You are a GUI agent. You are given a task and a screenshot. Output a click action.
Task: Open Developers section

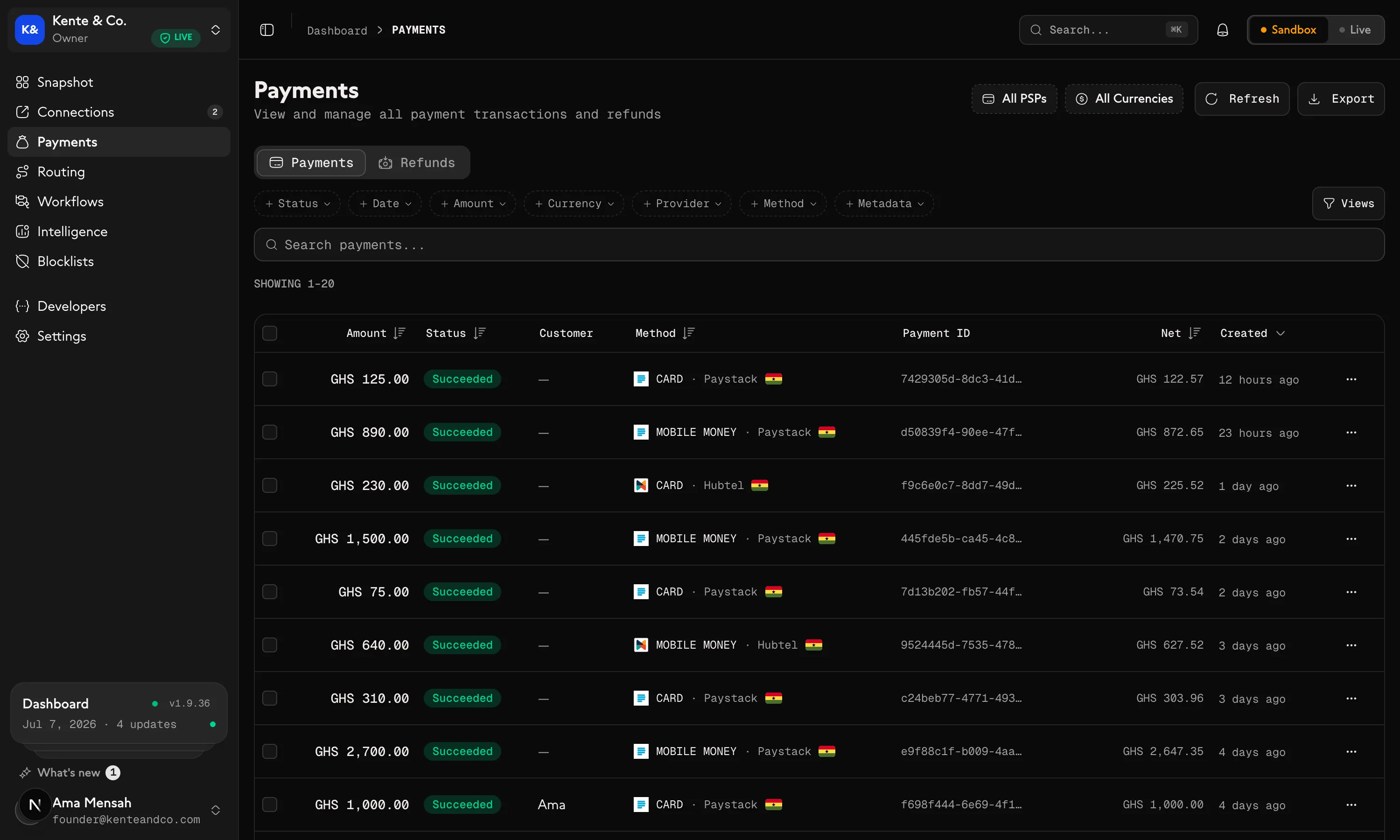click(x=119, y=306)
